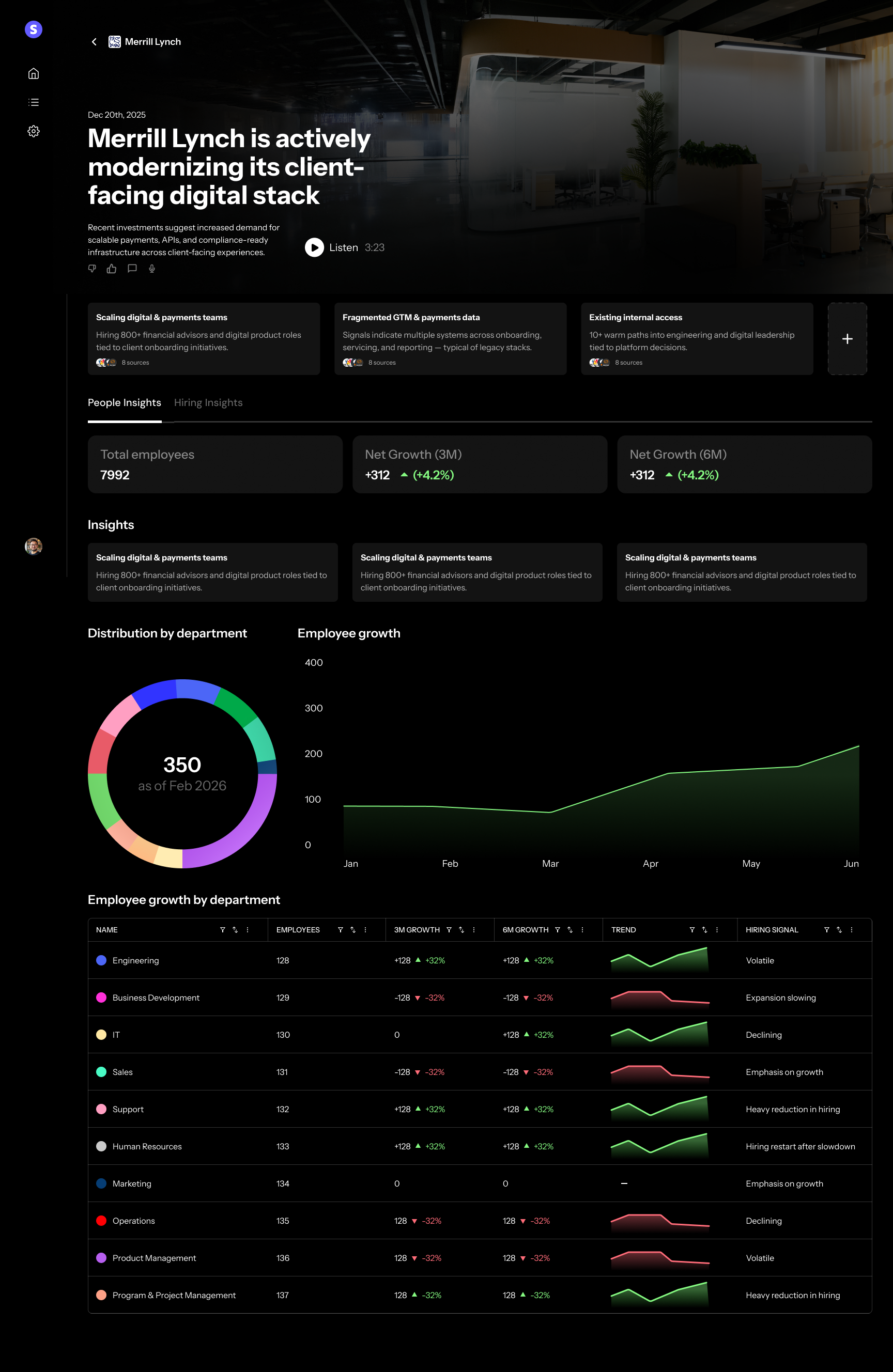Go back using the back arrow beside Merrill Lynch

94,41
